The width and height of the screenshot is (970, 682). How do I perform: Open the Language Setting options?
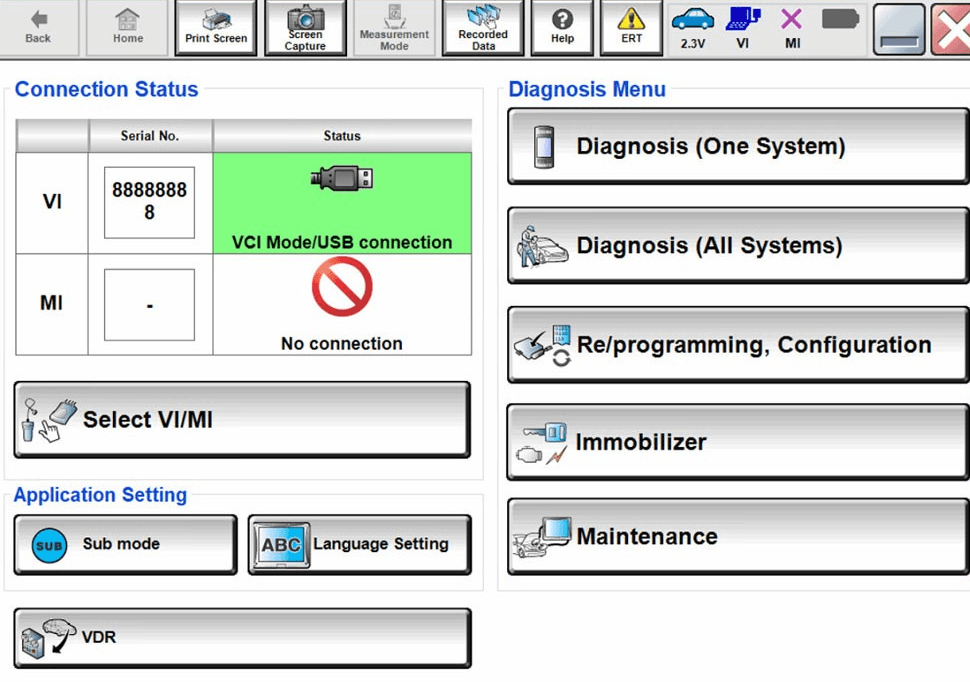[358, 544]
